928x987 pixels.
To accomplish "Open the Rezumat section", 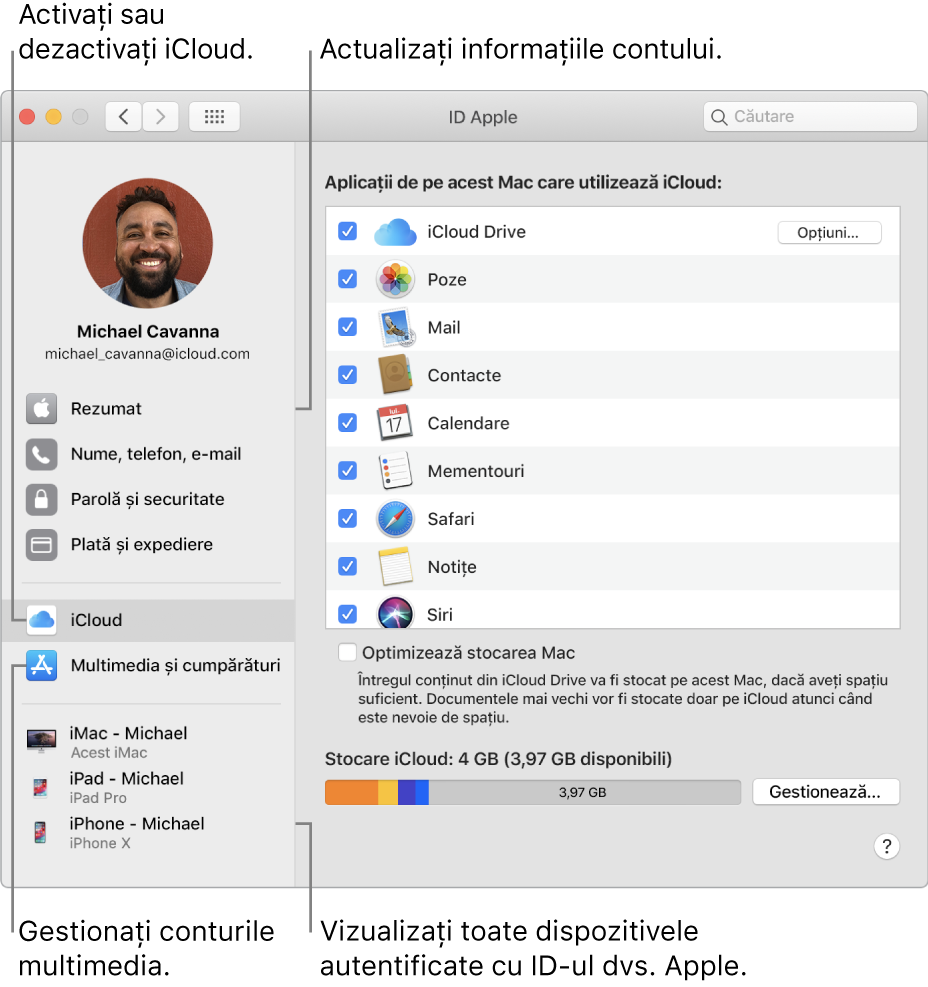I will 149,409.
